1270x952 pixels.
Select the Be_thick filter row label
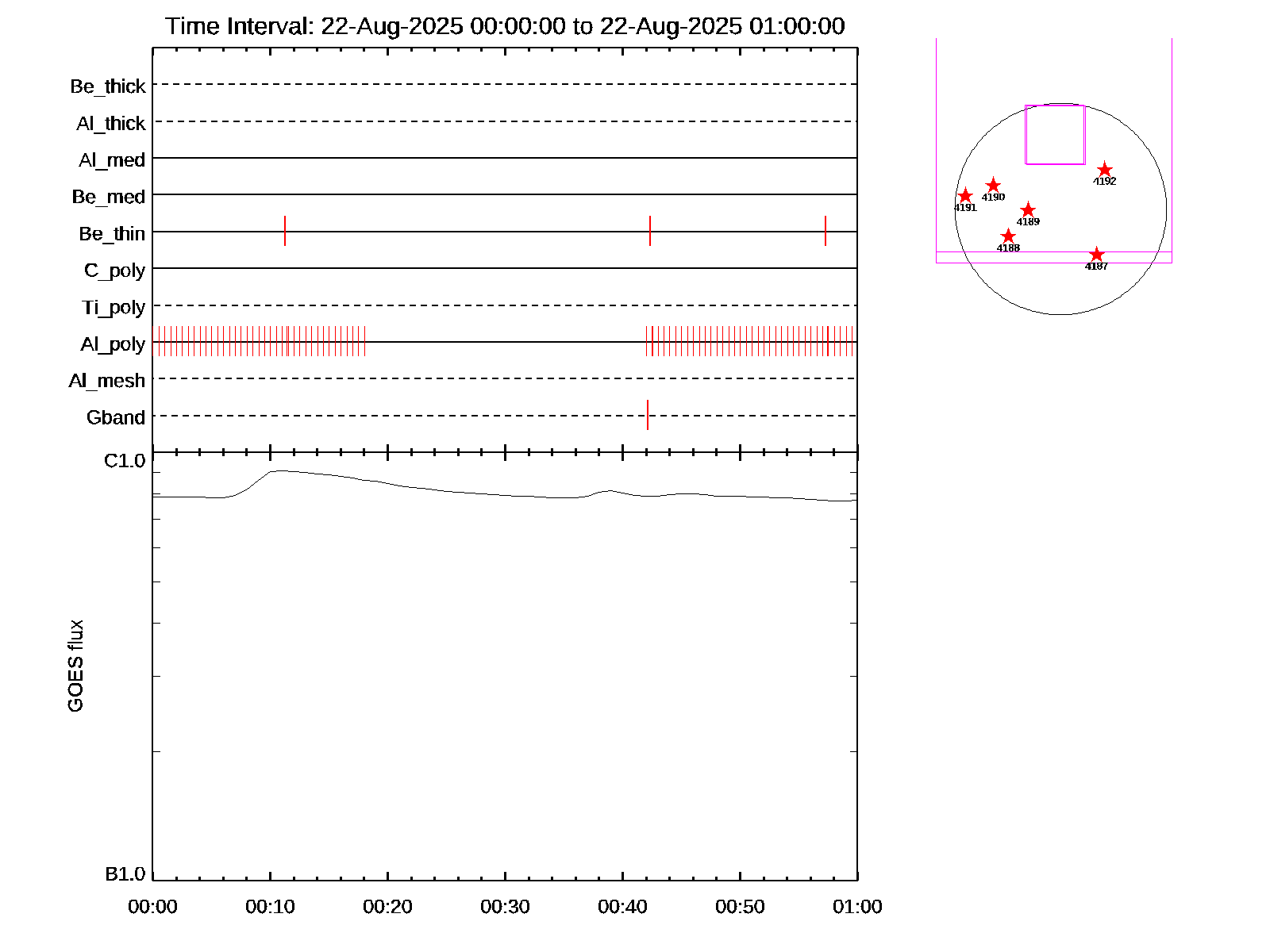[108, 86]
